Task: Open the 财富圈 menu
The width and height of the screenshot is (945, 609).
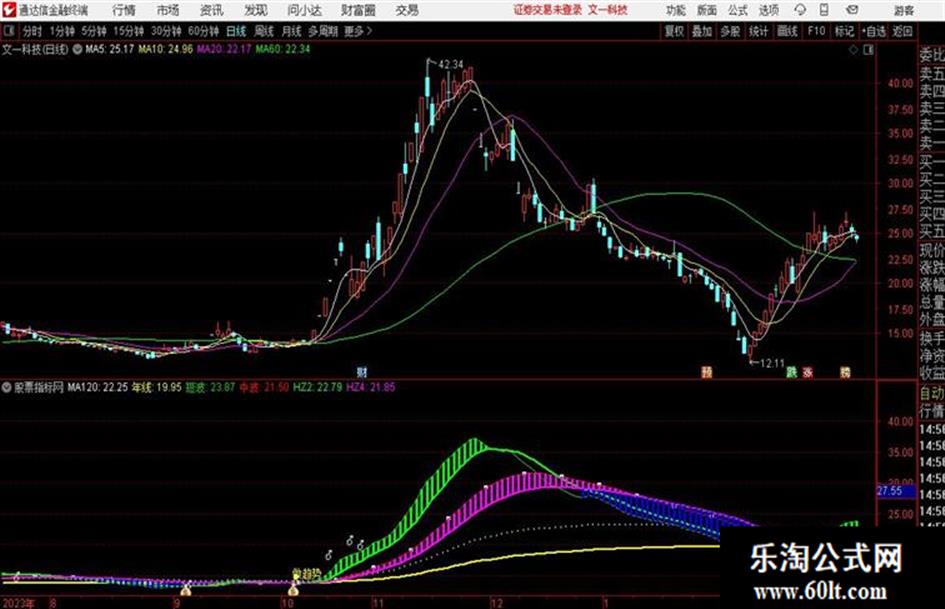Action: click(358, 10)
